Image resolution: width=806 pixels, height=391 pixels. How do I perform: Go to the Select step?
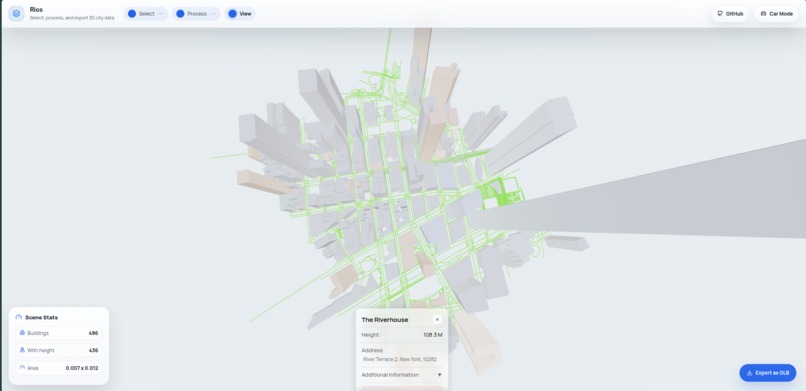pos(146,14)
